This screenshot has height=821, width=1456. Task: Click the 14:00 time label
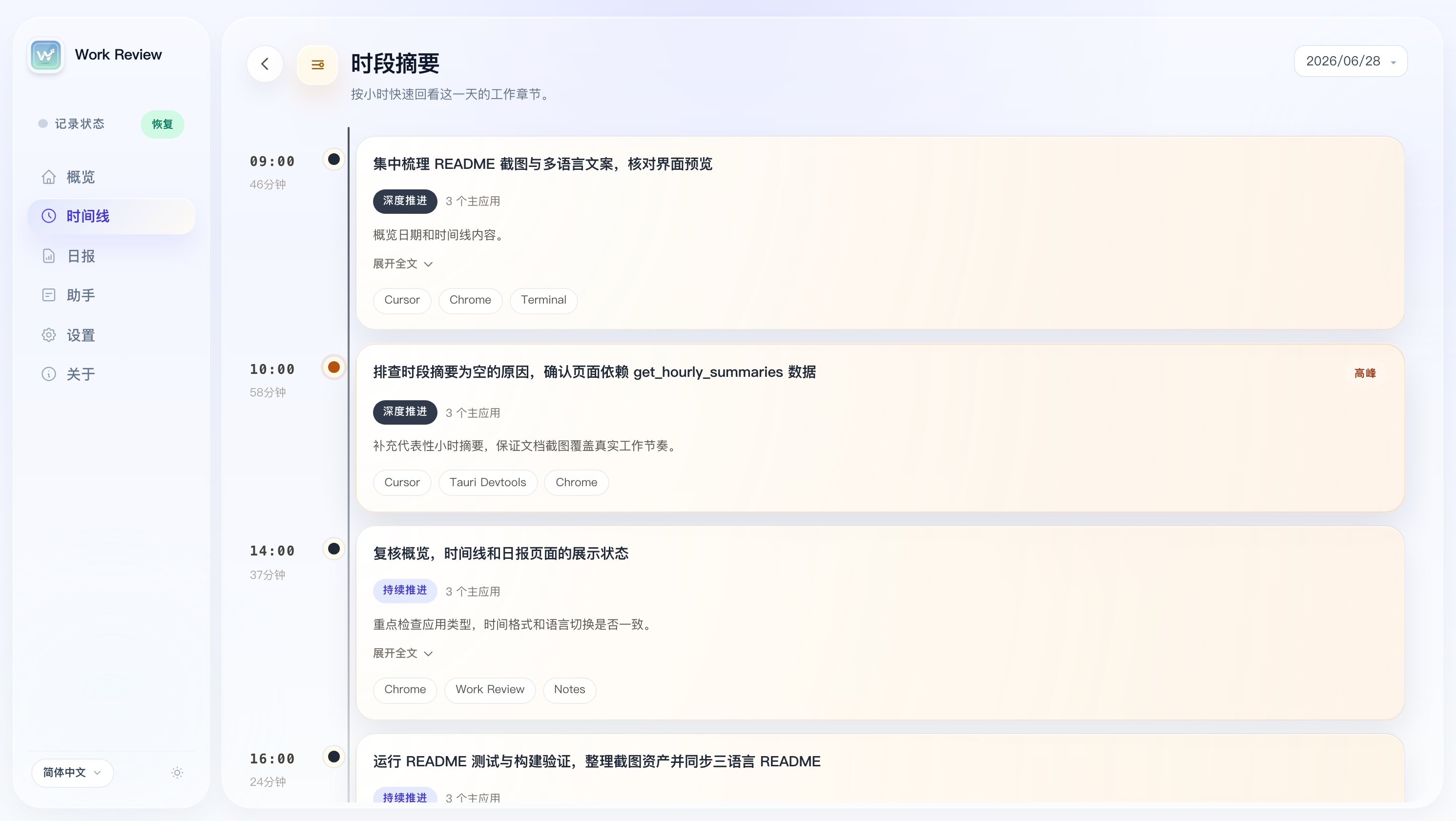pos(272,551)
